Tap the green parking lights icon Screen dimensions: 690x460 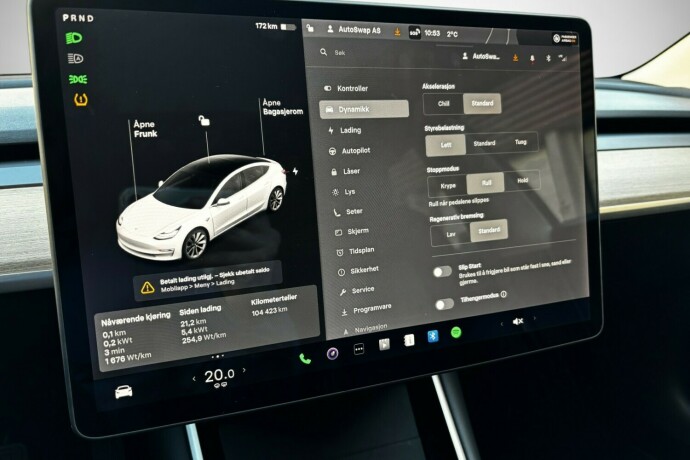78,79
